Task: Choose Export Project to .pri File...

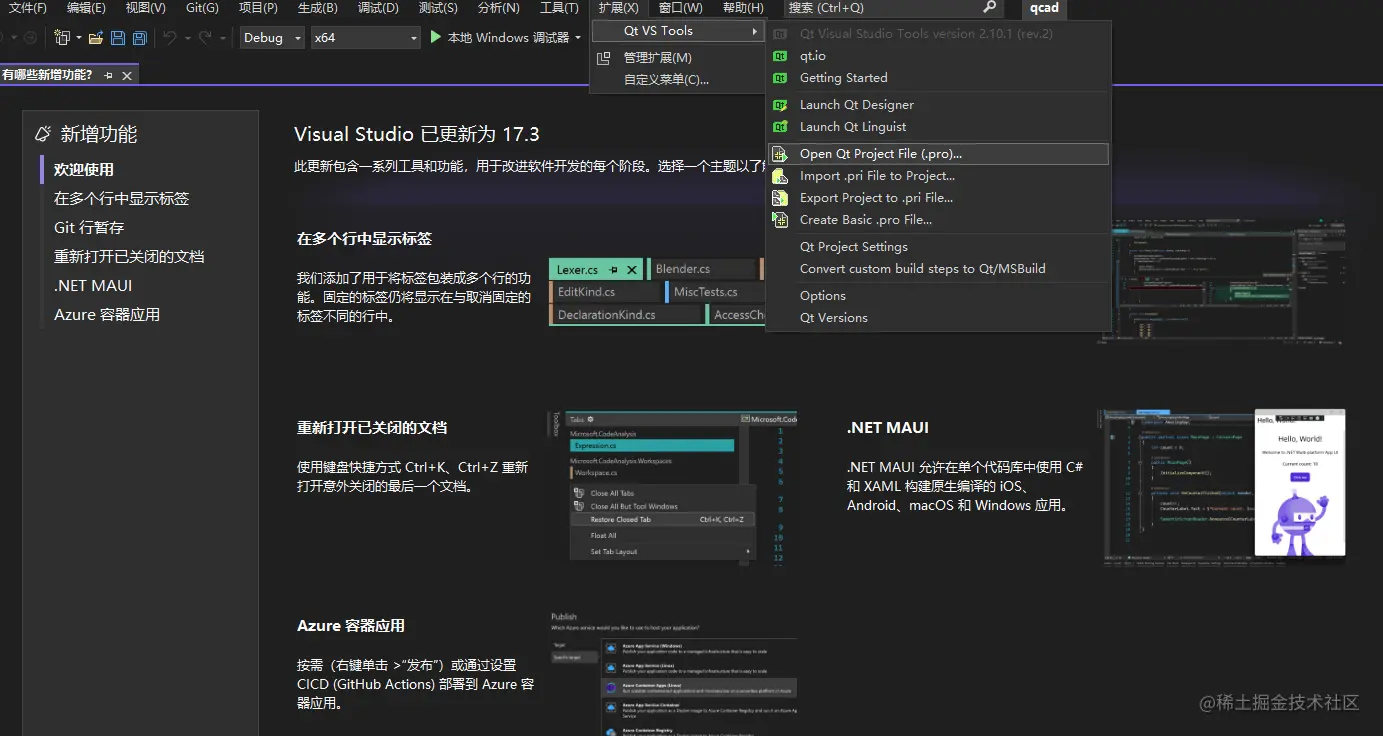Action: tap(938, 198)
